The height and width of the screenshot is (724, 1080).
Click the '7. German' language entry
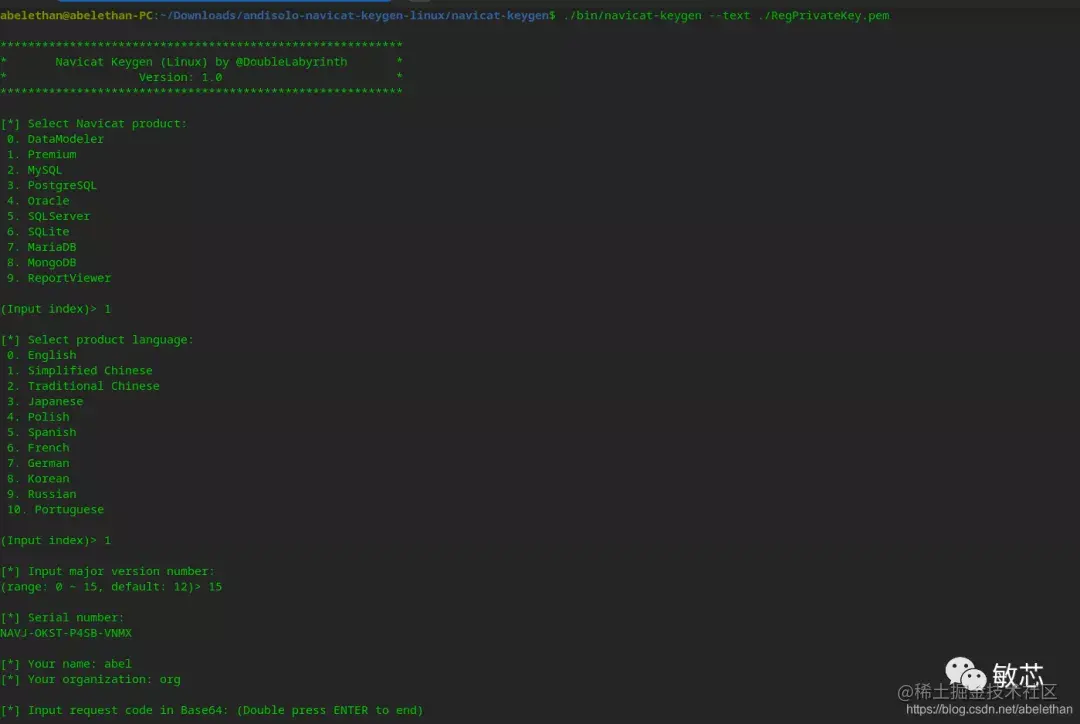(39, 463)
